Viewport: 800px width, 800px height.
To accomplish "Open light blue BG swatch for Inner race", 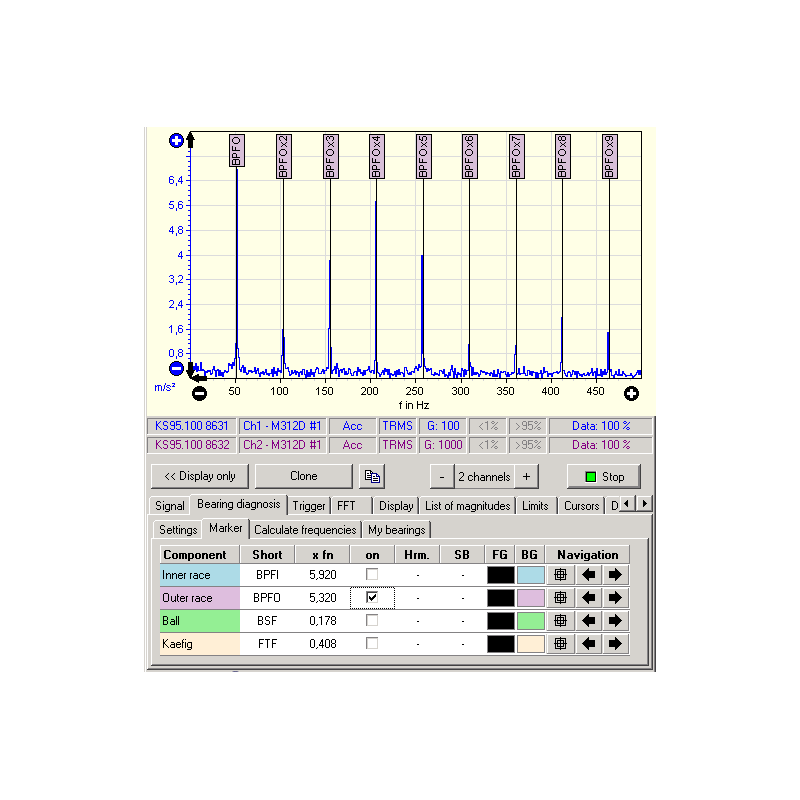I will 531,575.
